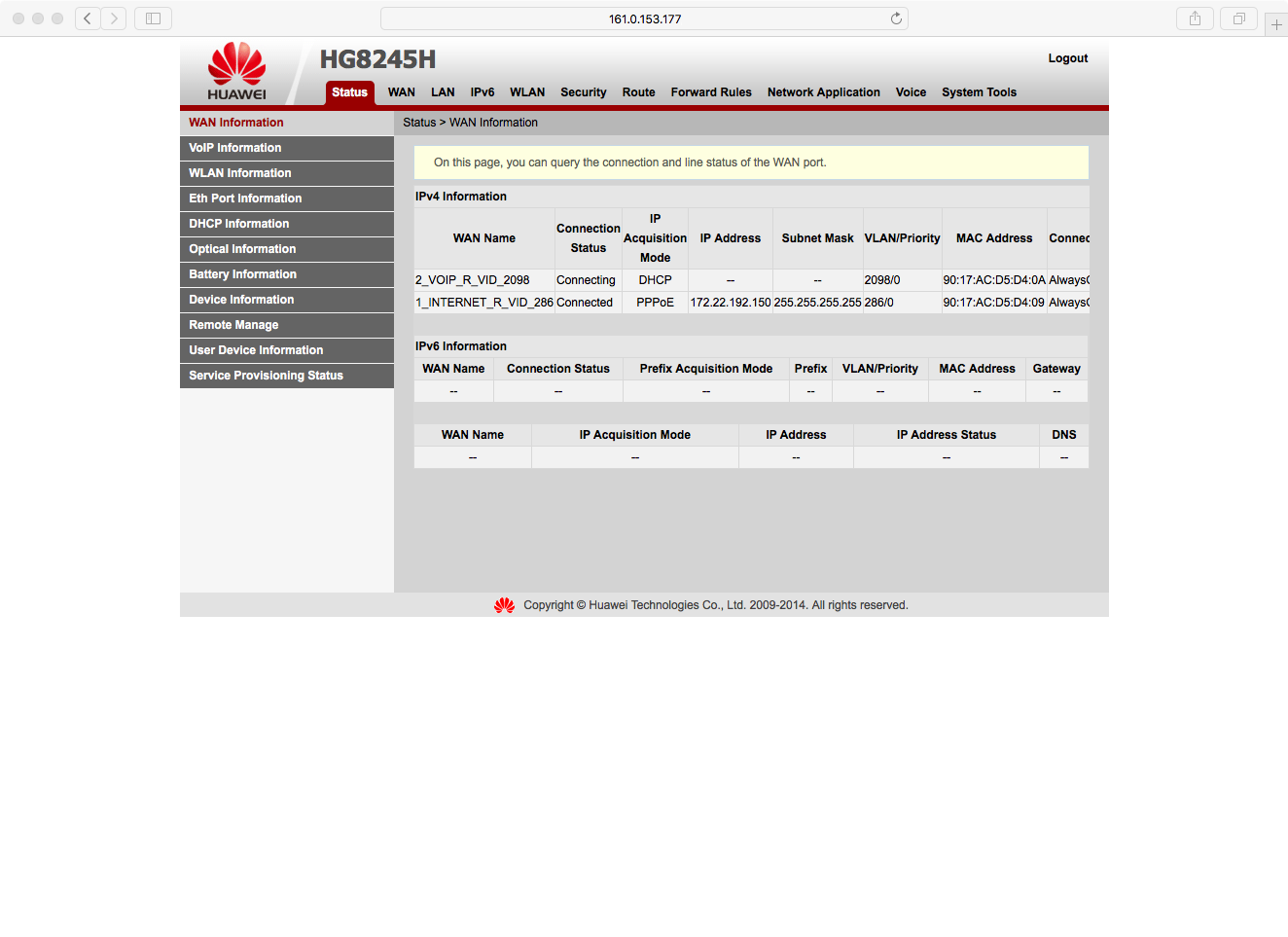Log out using the Logout link

(1067, 58)
